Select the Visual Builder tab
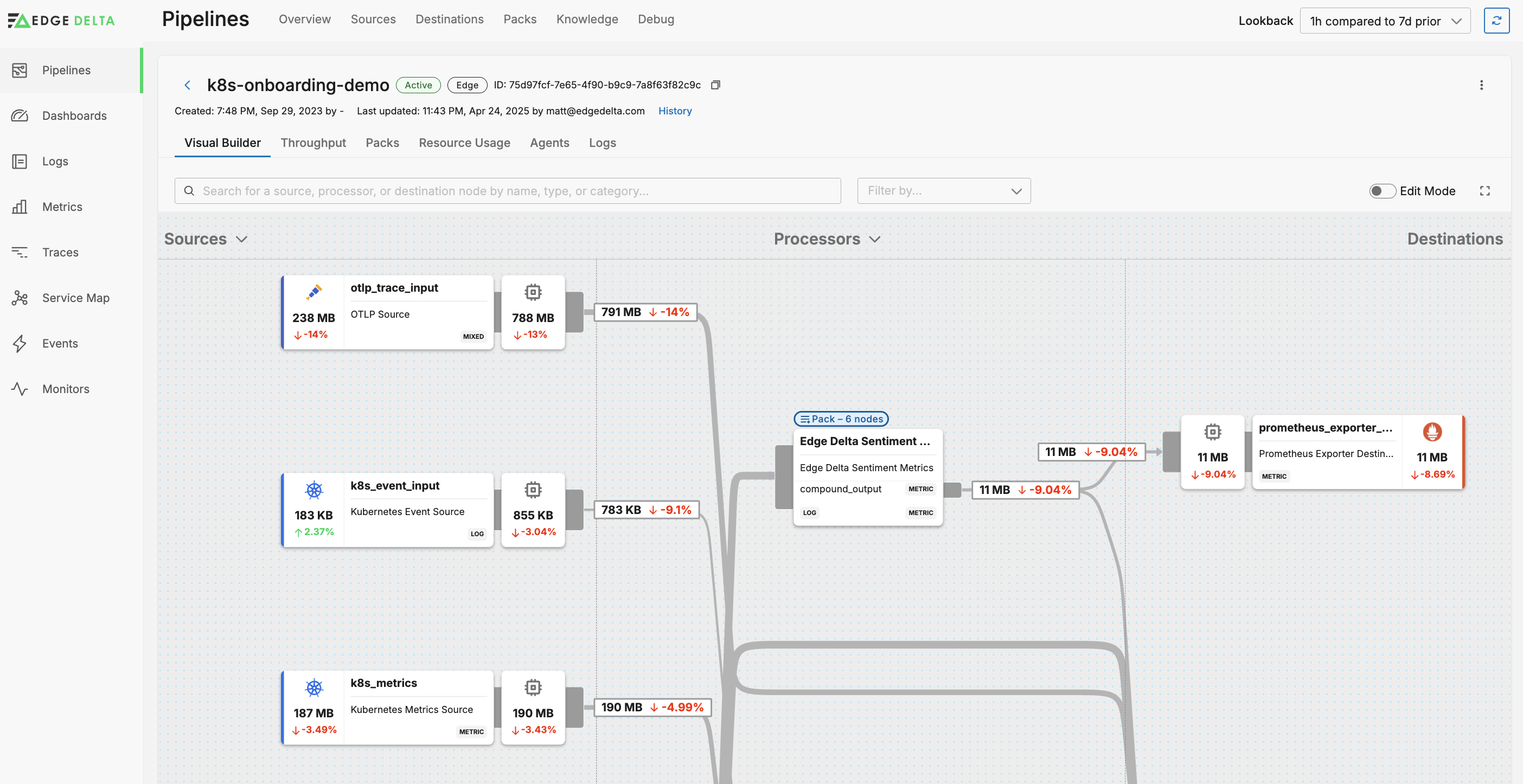 222,143
